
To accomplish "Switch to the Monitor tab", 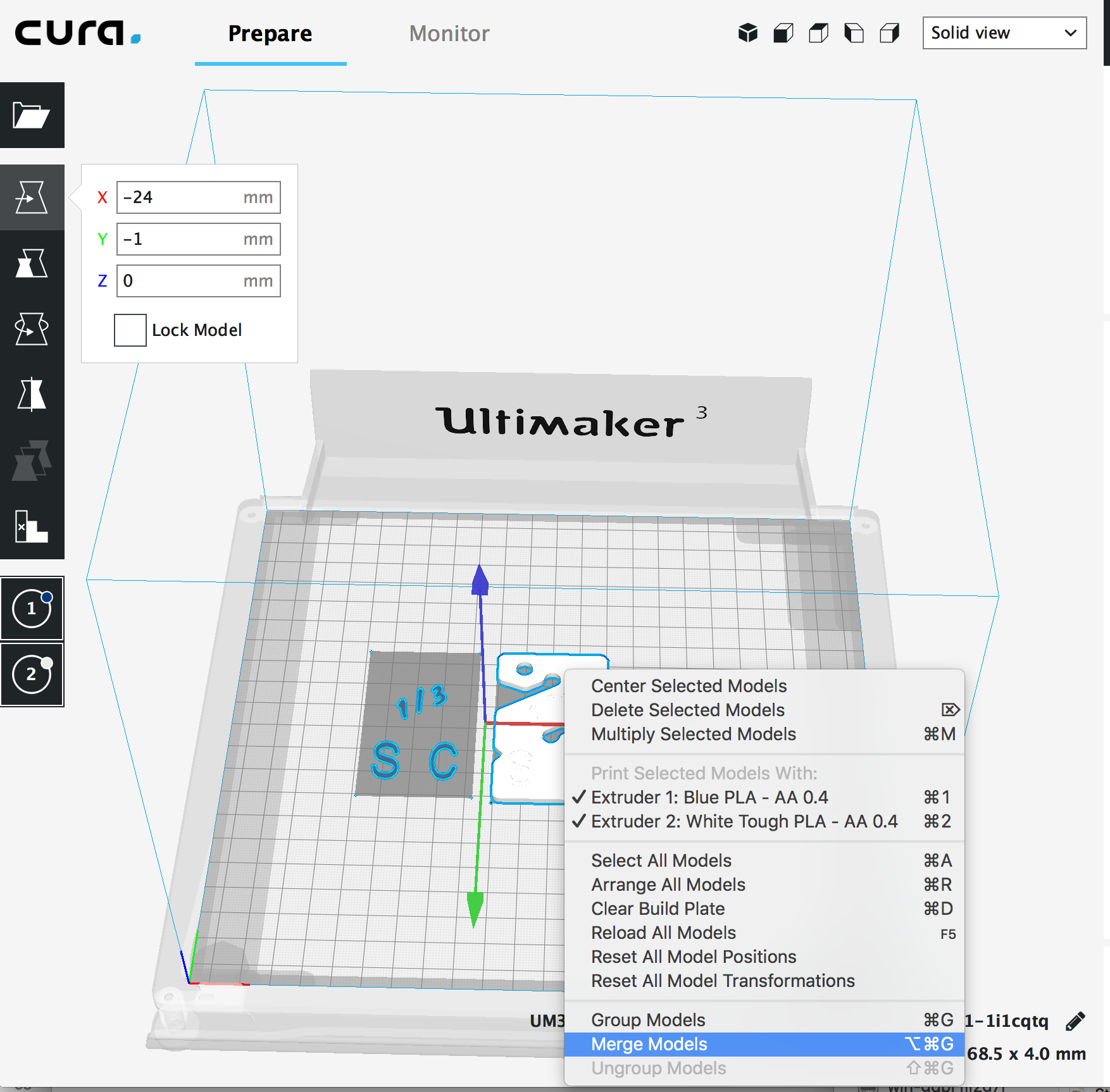I will [x=449, y=34].
